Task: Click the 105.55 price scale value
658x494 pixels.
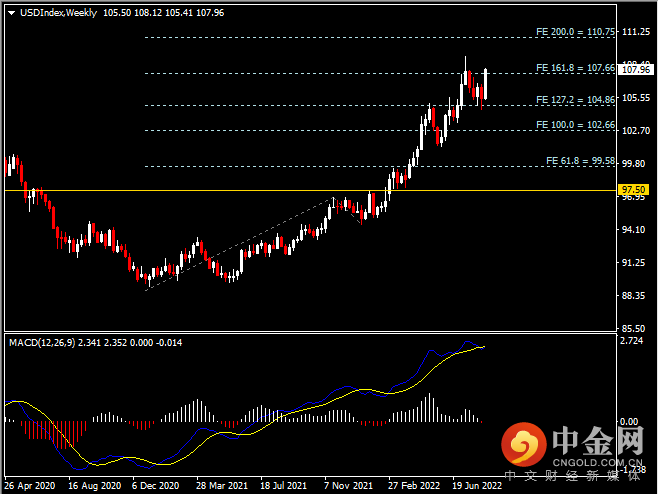Action: [x=636, y=98]
